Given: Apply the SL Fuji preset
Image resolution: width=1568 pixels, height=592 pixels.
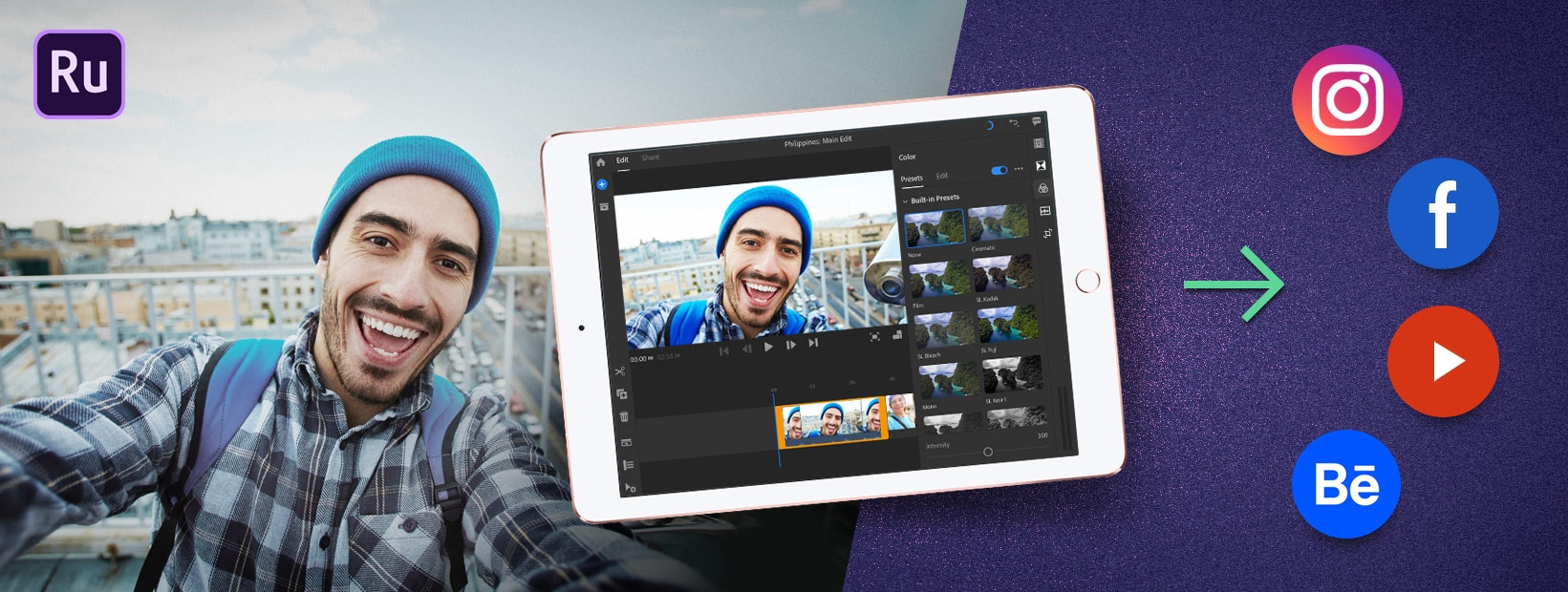Looking at the screenshot, I should click(x=1007, y=322).
